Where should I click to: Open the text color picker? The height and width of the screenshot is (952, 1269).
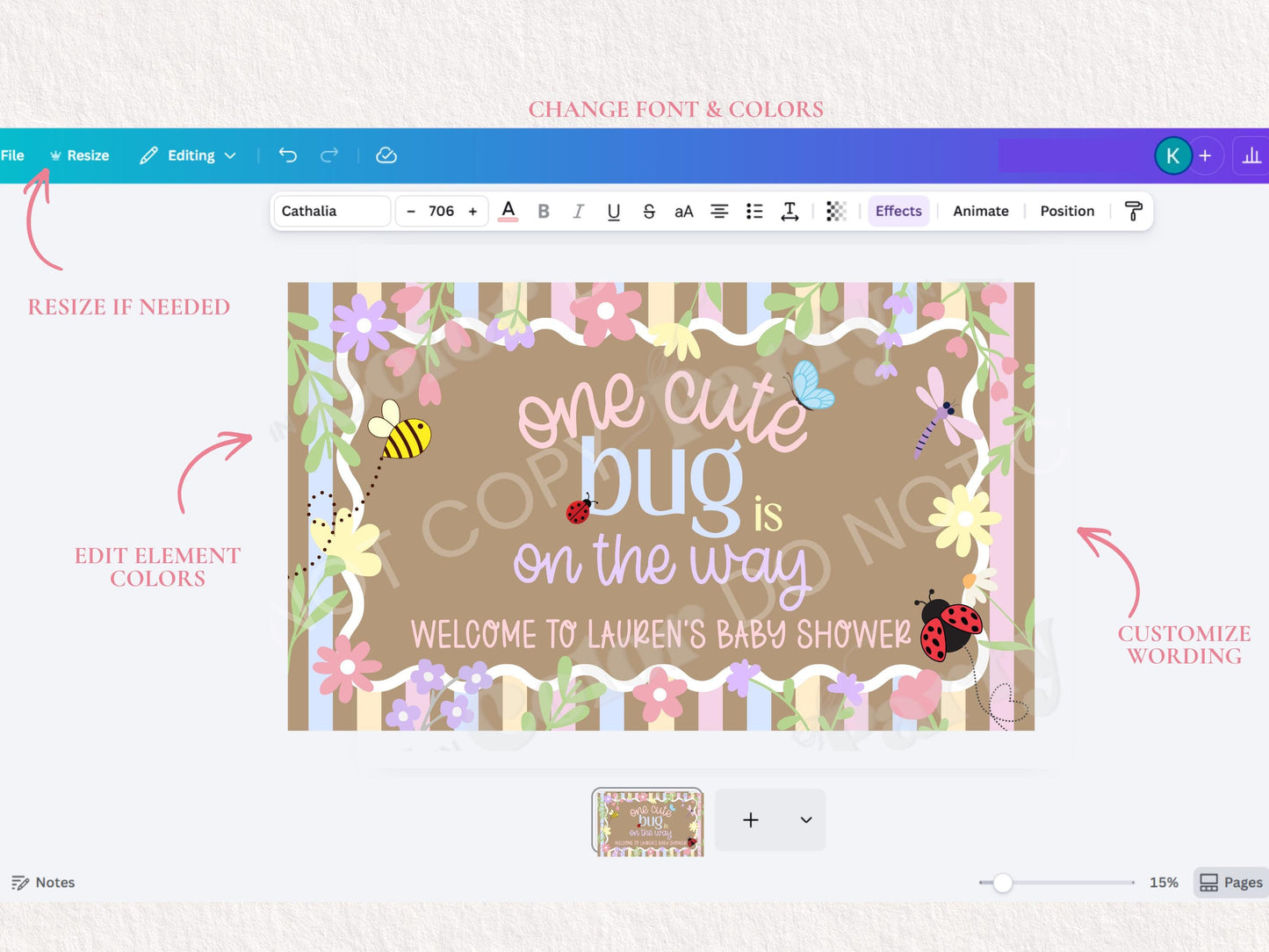point(508,211)
